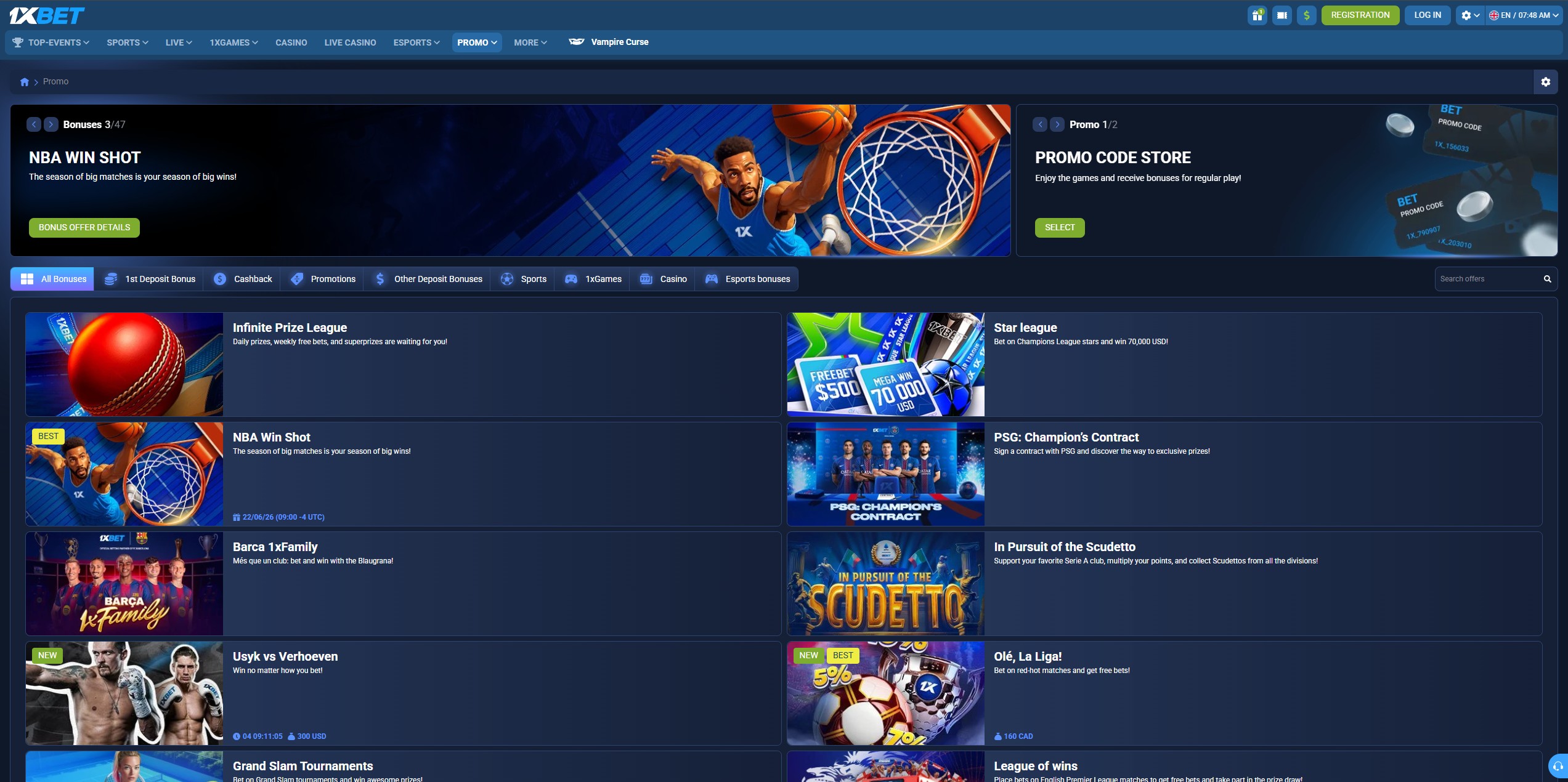Open Infinite Prize League offer thumbnail
Image resolution: width=1568 pixels, height=782 pixels.
click(124, 365)
